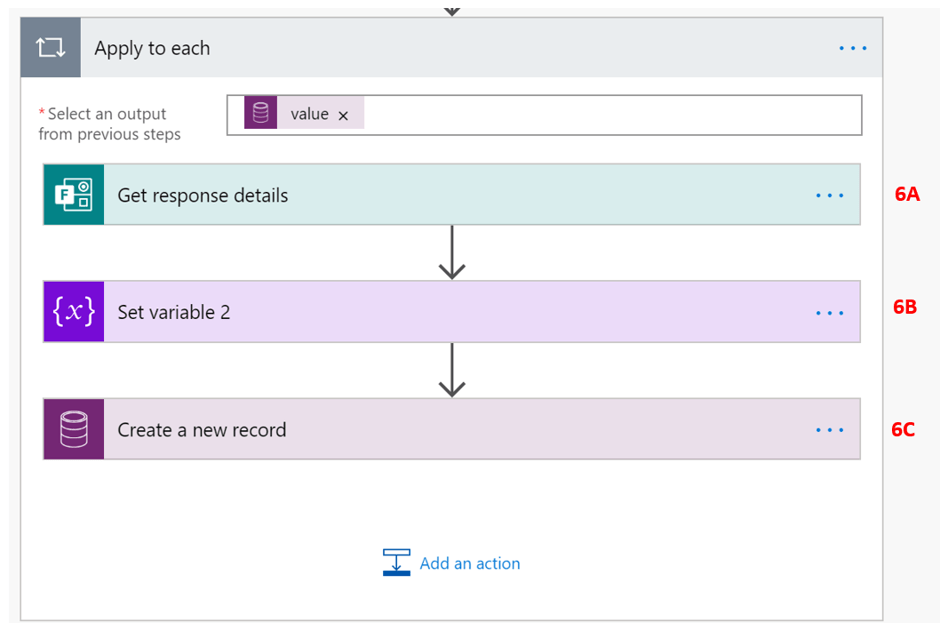Image resolution: width=940 pixels, height=623 pixels.
Task: Click the Apply to each loop icon
Action: pyautogui.click(x=50, y=47)
